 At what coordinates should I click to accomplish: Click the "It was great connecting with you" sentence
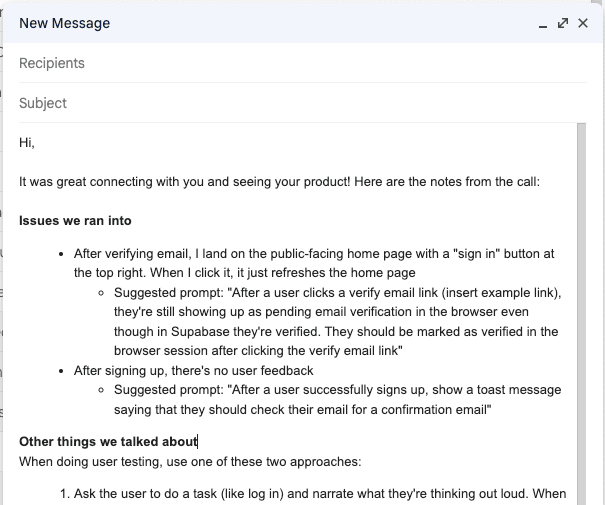pos(280,181)
